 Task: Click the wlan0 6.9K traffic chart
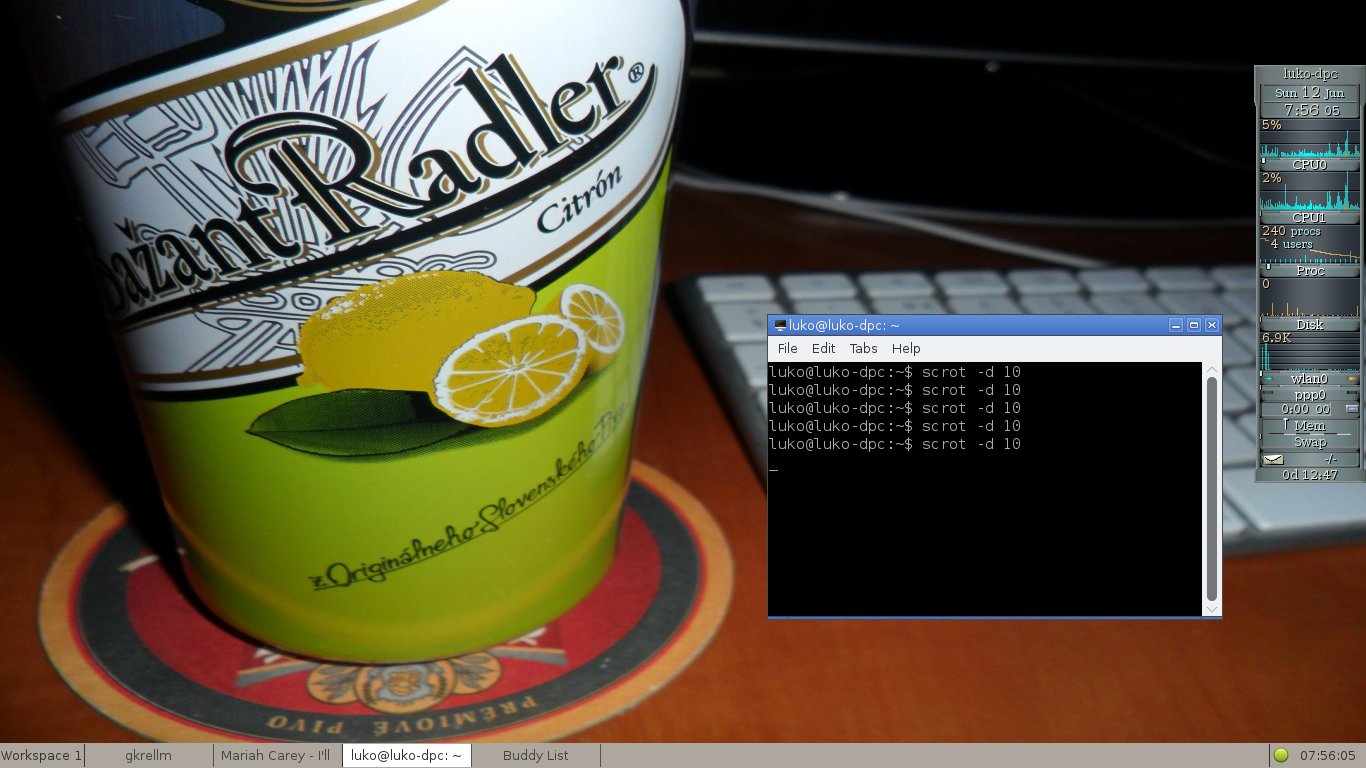tap(1310, 351)
